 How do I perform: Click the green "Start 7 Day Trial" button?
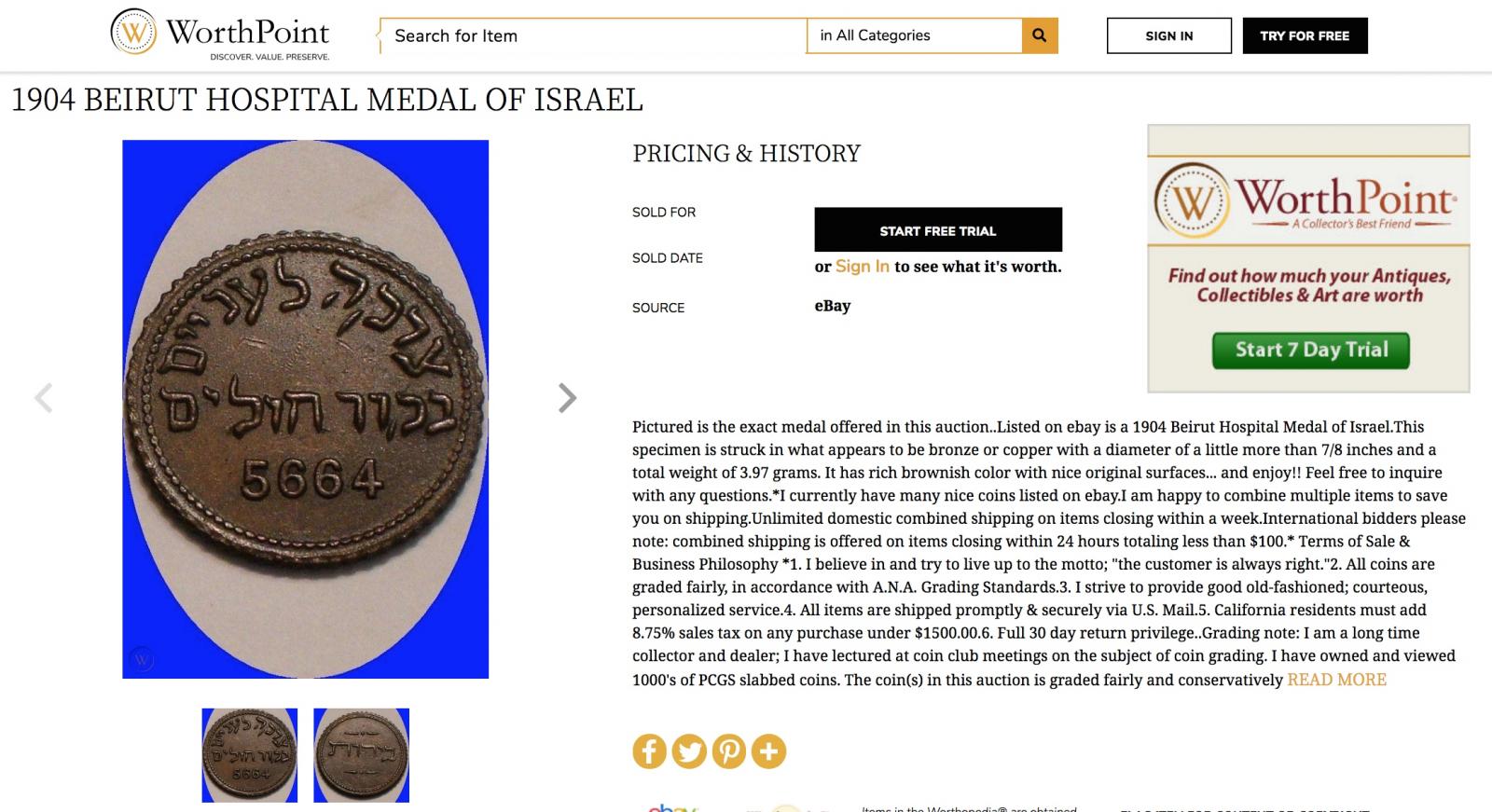pyautogui.click(x=1310, y=351)
